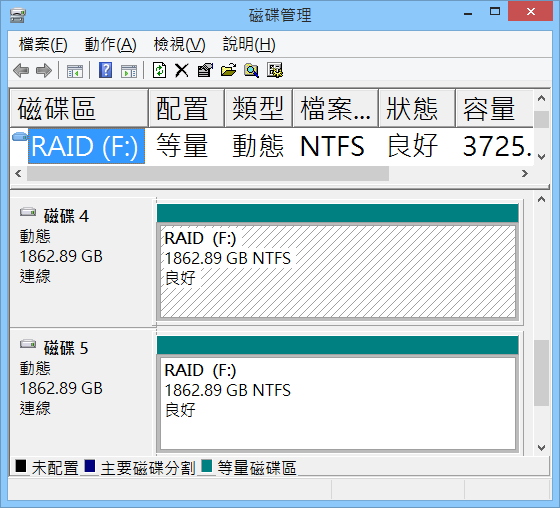Click the settings toolbar icon with gear
Viewport: 560px width, 508px height.
coord(275,70)
